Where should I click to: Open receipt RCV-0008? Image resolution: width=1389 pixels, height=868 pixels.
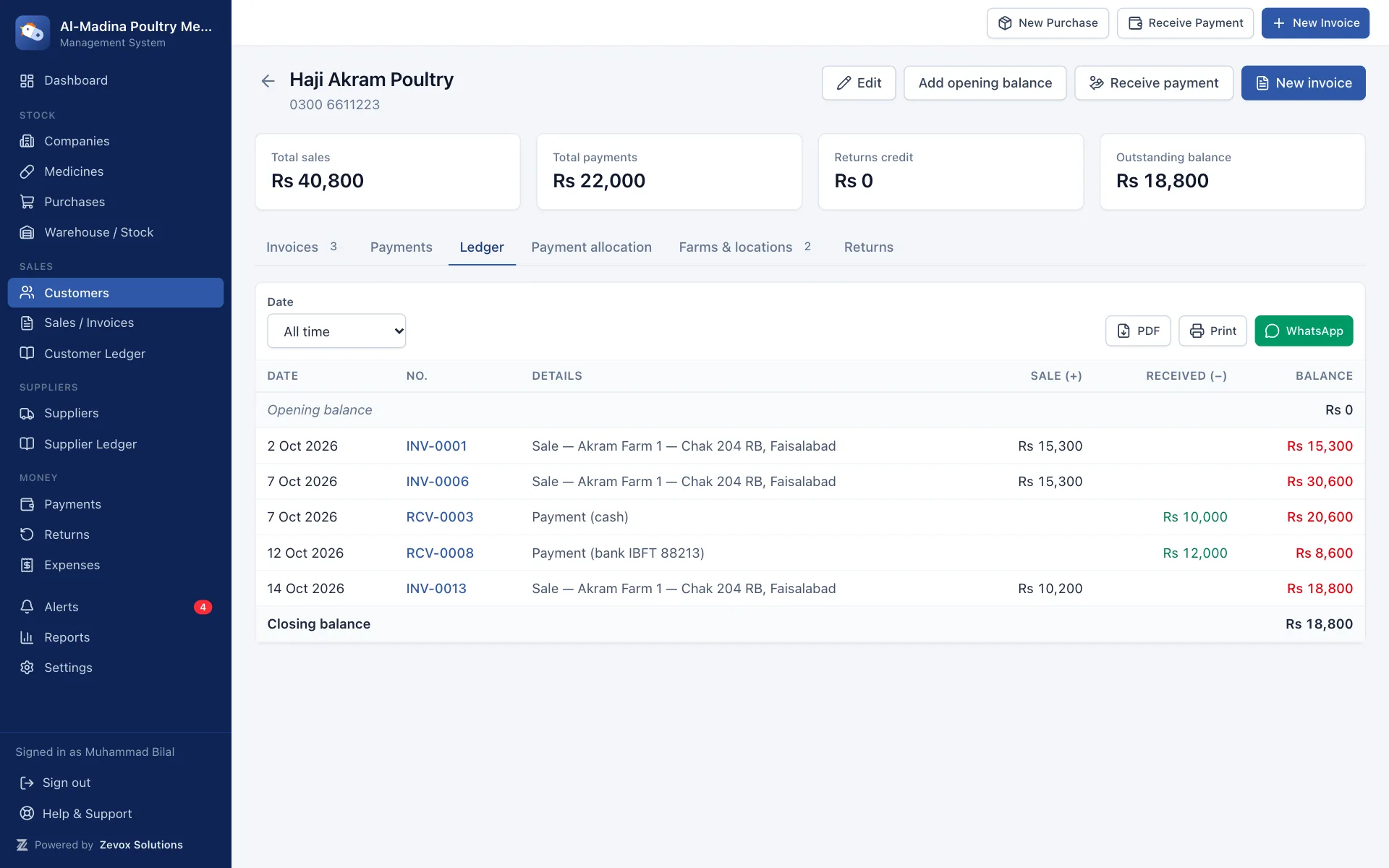point(440,553)
